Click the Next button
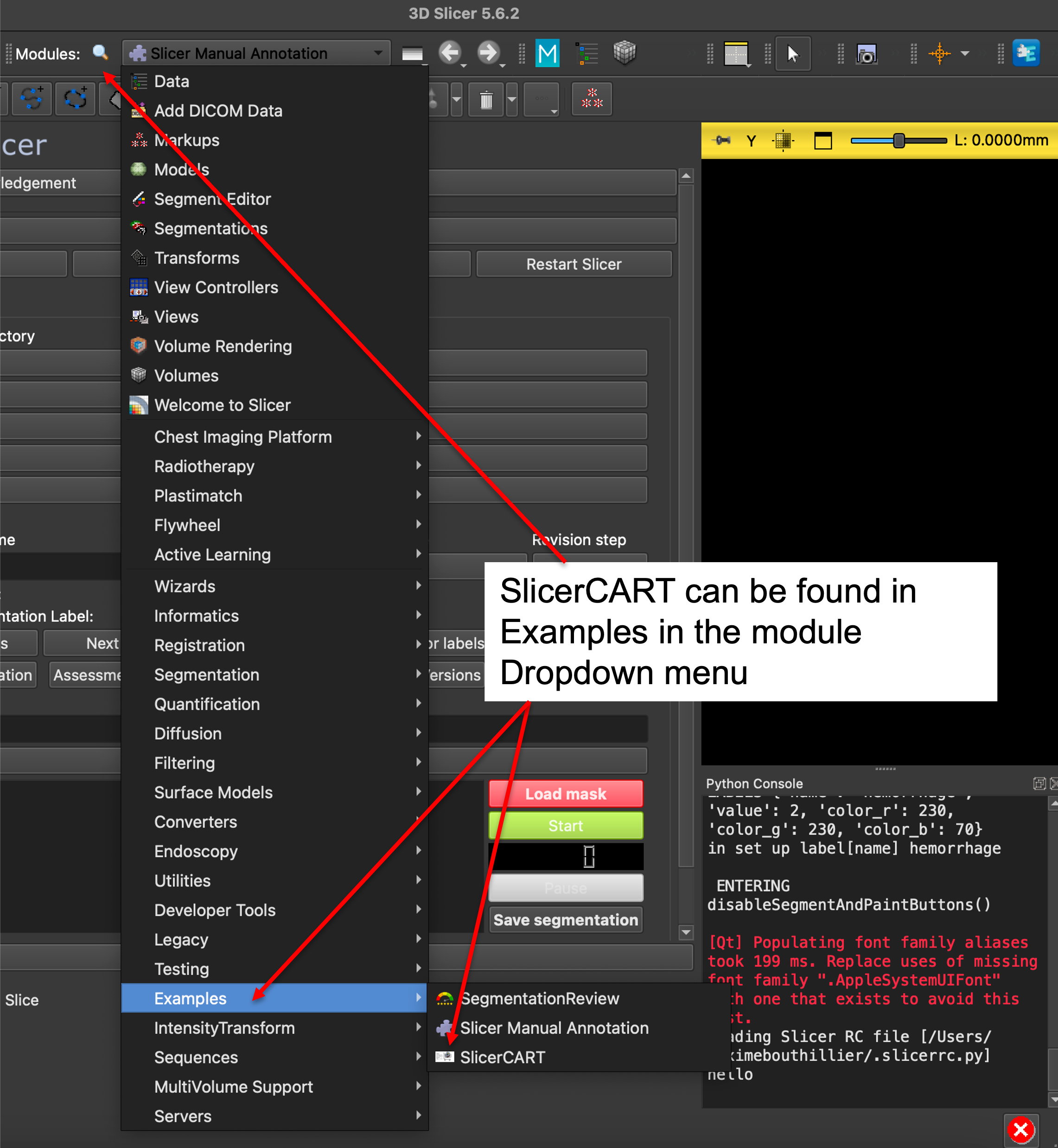The width and height of the screenshot is (1058, 1148). point(83,643)
